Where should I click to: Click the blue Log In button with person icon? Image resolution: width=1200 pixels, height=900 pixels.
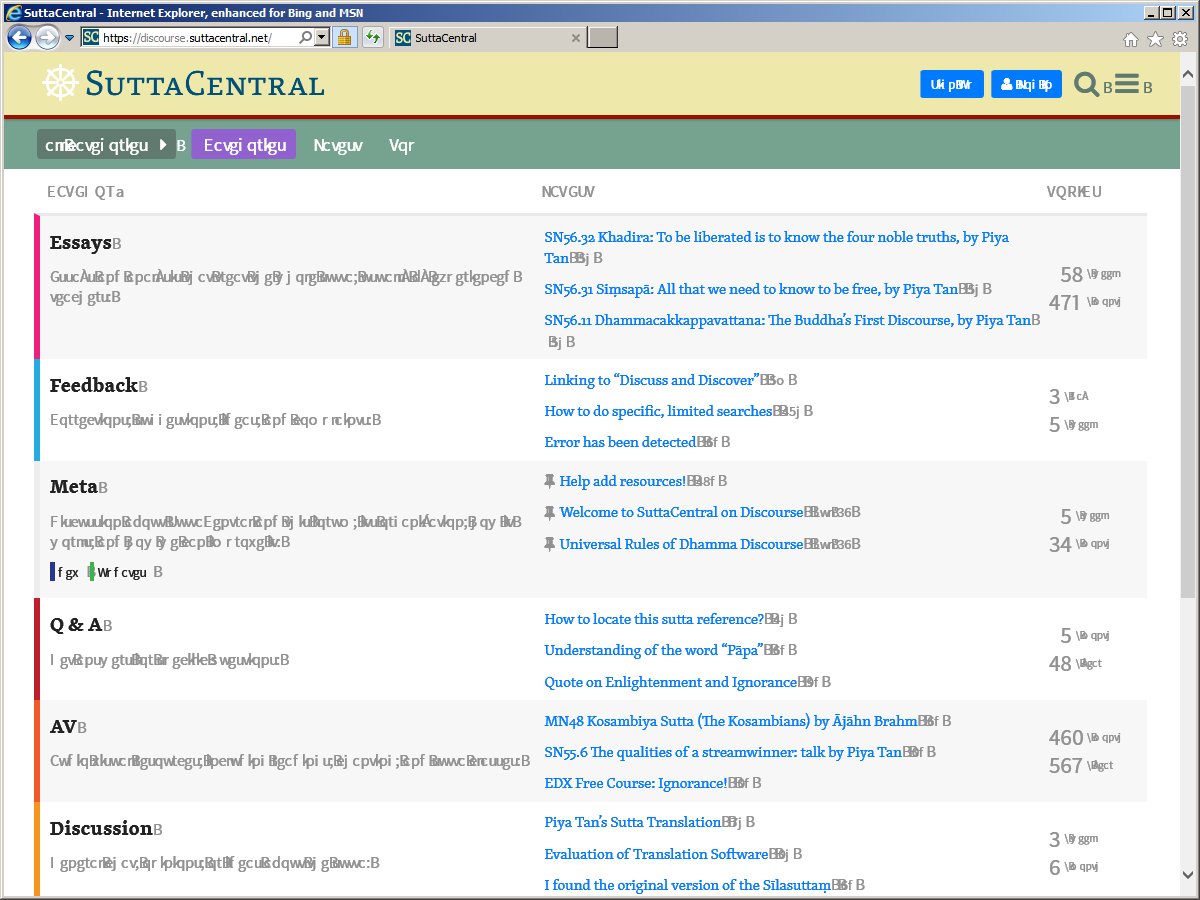pyautogui.click(x=1027, y=84)
